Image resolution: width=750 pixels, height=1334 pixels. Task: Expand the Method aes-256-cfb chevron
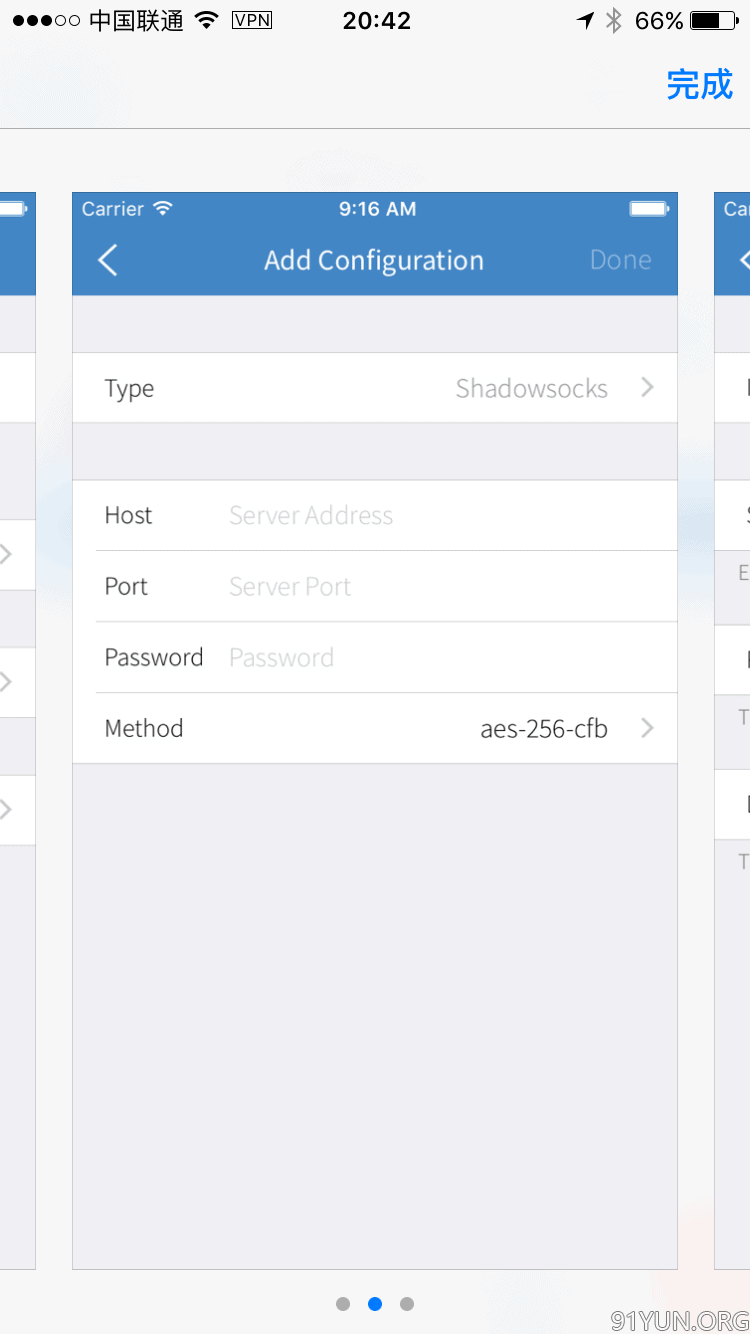(x=647, y=728)
